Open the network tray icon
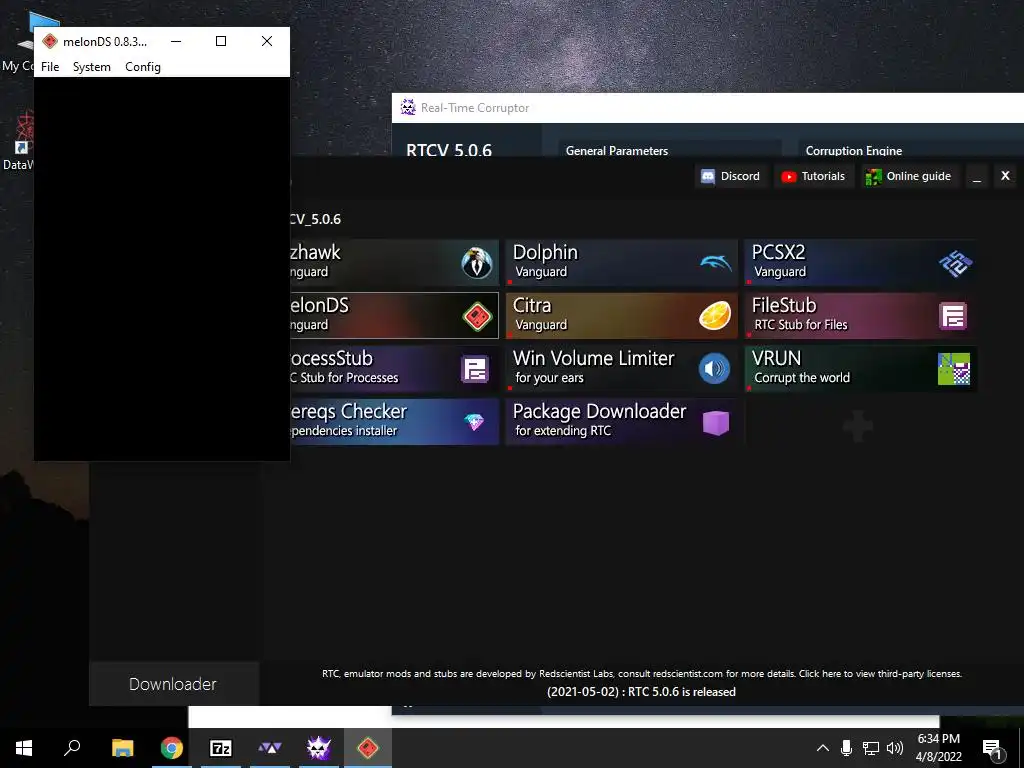 click(871, 748)
